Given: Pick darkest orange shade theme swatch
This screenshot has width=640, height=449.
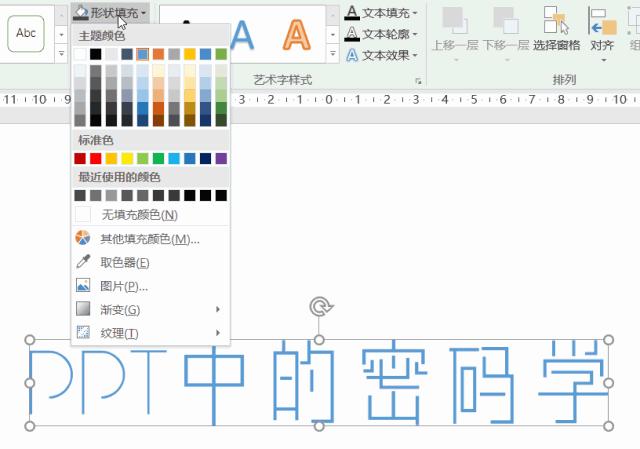Looking at the screenshot, I should (158, 120).
